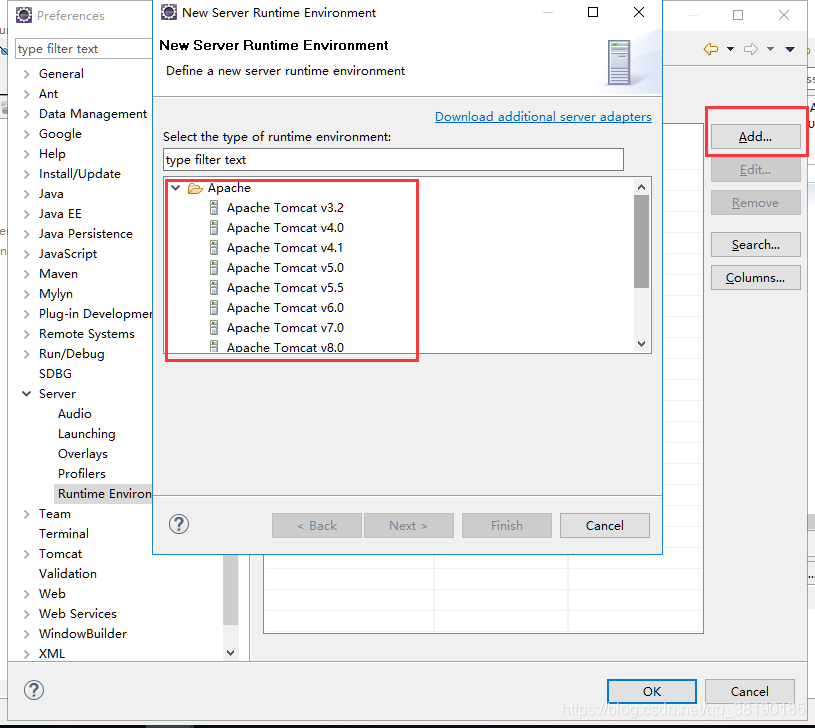Expand the Data Management node
The height and width of the screenshot is (728, 815).
click(x=27, y=114)
